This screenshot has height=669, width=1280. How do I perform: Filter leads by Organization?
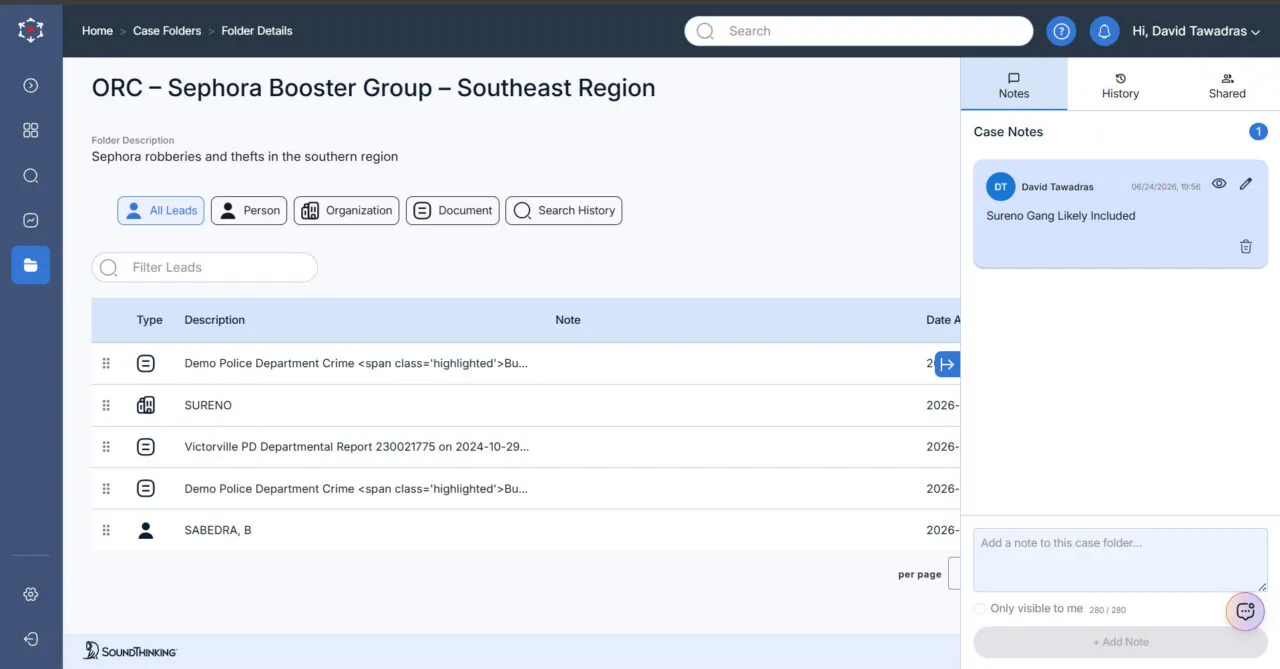346,211
